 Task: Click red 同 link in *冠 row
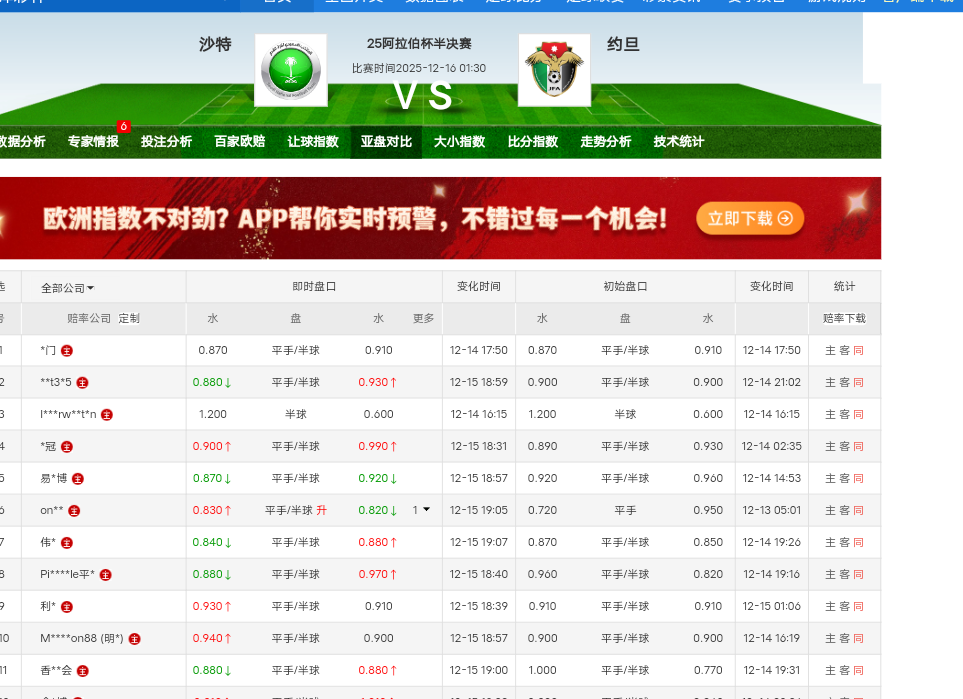tap(858, 447)
